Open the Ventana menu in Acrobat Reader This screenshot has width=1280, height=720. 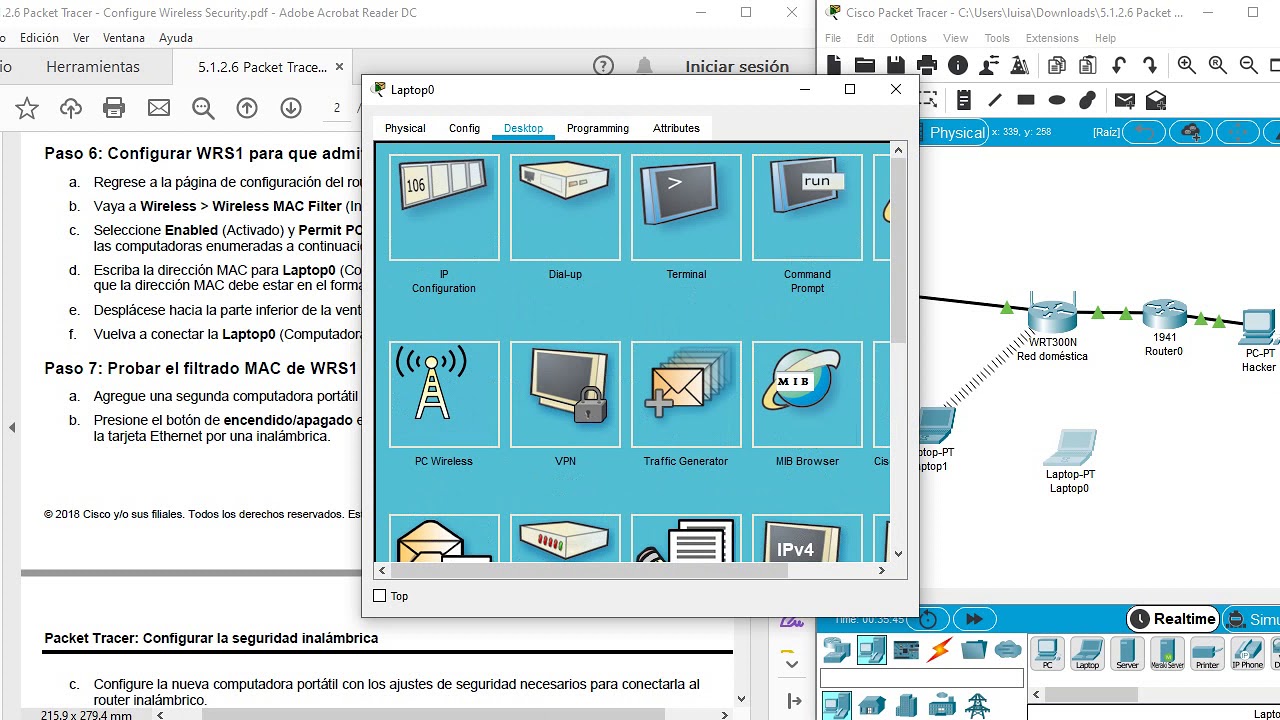tap(124, 38)
